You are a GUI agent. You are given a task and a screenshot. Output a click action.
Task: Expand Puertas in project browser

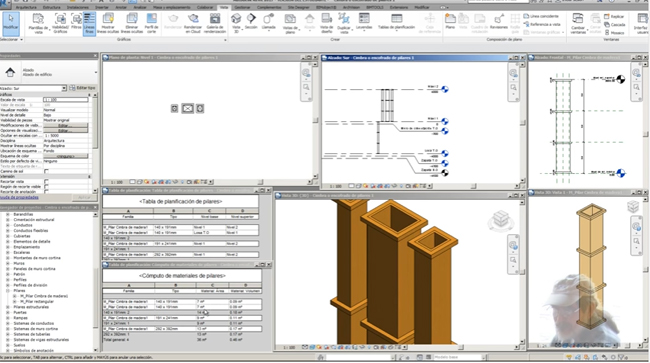coord(7,312)
